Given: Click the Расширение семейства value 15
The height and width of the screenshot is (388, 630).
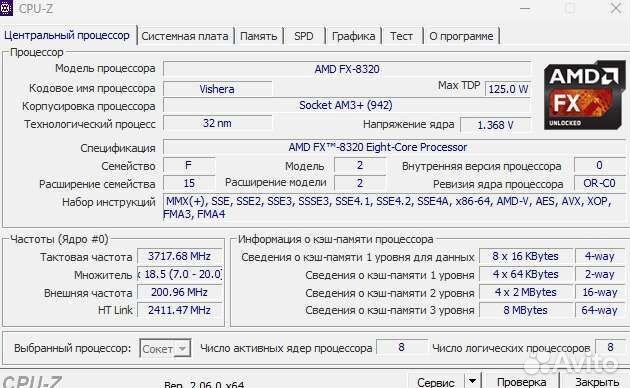Looking at the screenshot, I should (x=189, y=183).
